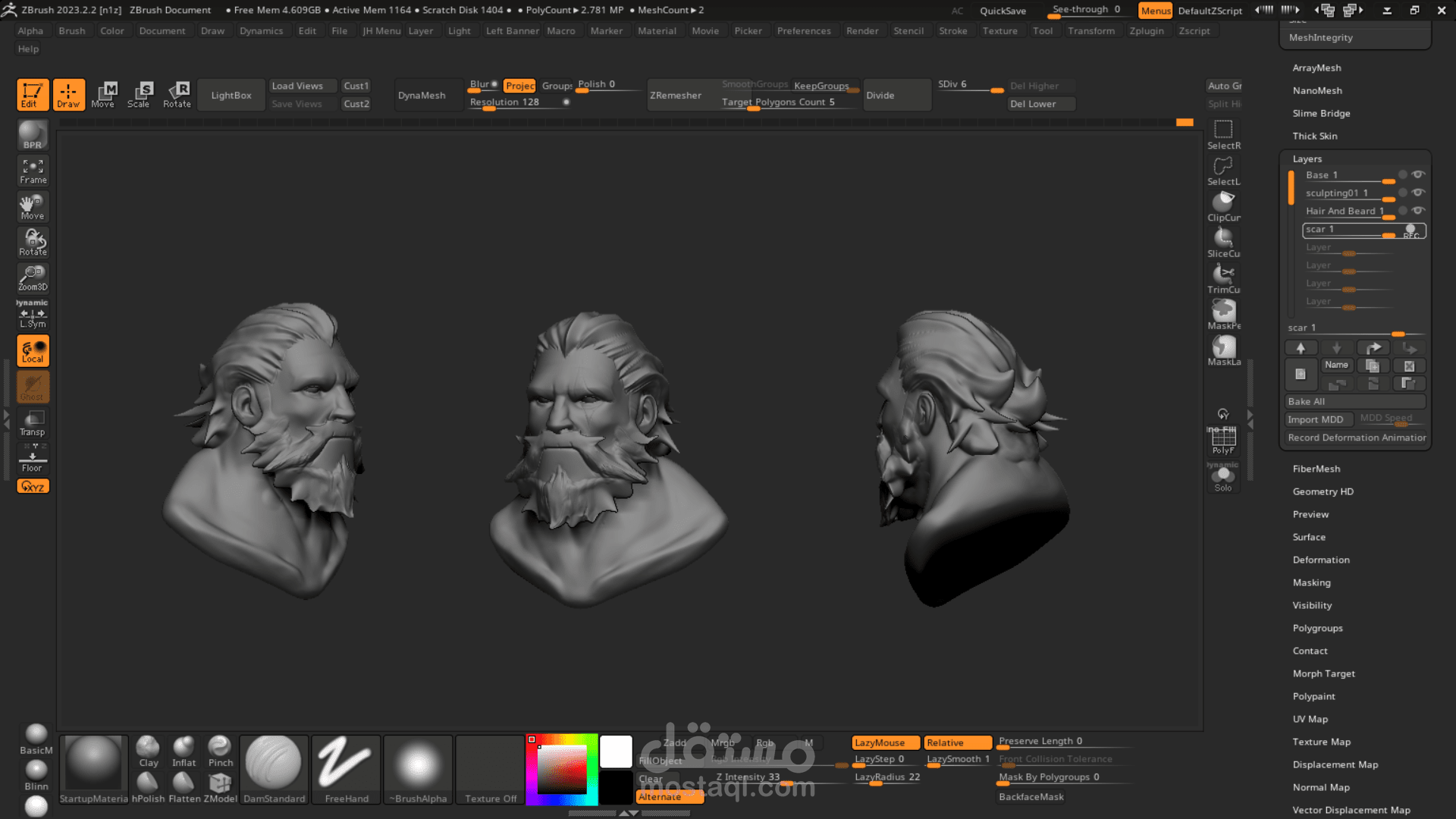Toggle Solo mode icon
The image size is (1456, 819).
coord(1223,478)
